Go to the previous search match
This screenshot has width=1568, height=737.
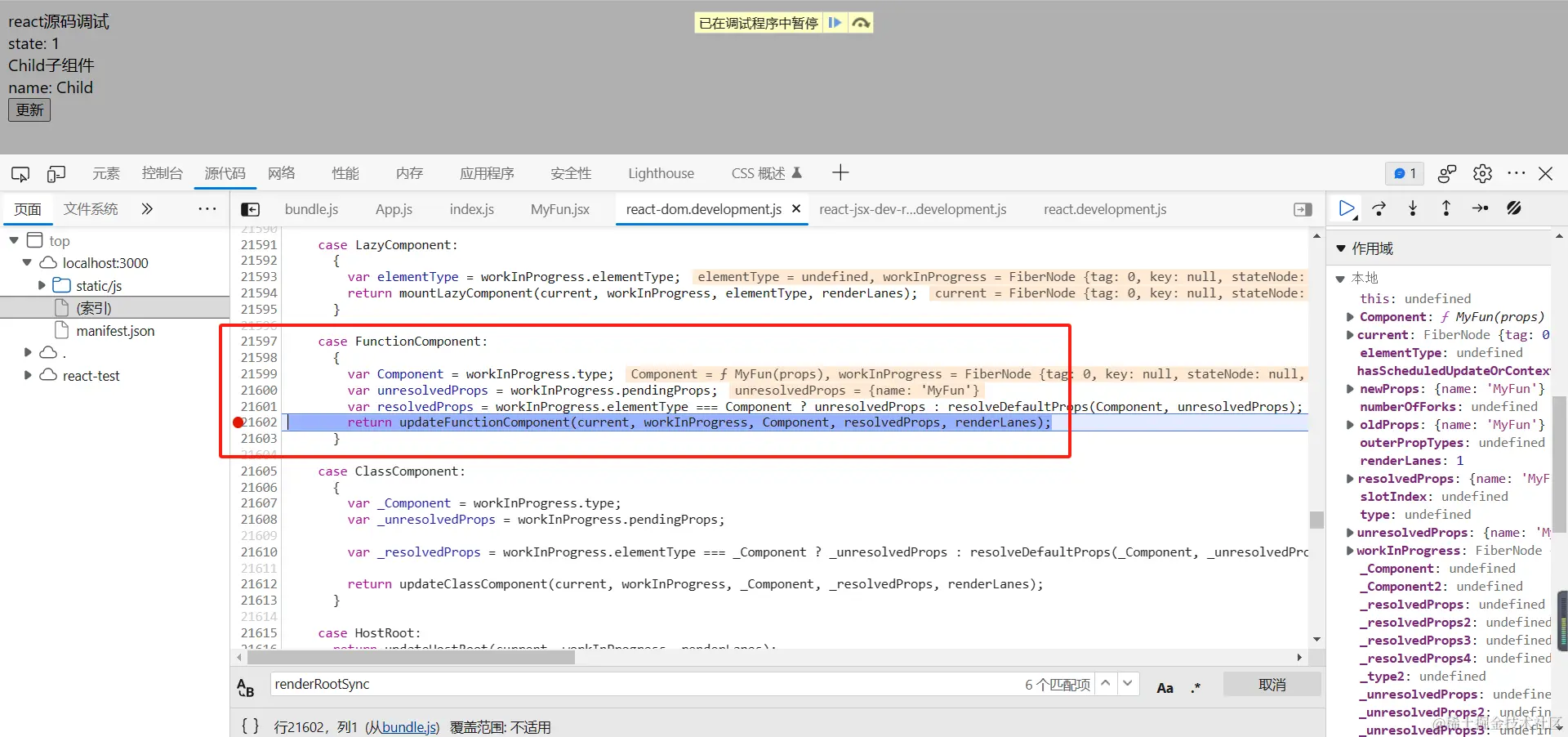(1105, 683)
